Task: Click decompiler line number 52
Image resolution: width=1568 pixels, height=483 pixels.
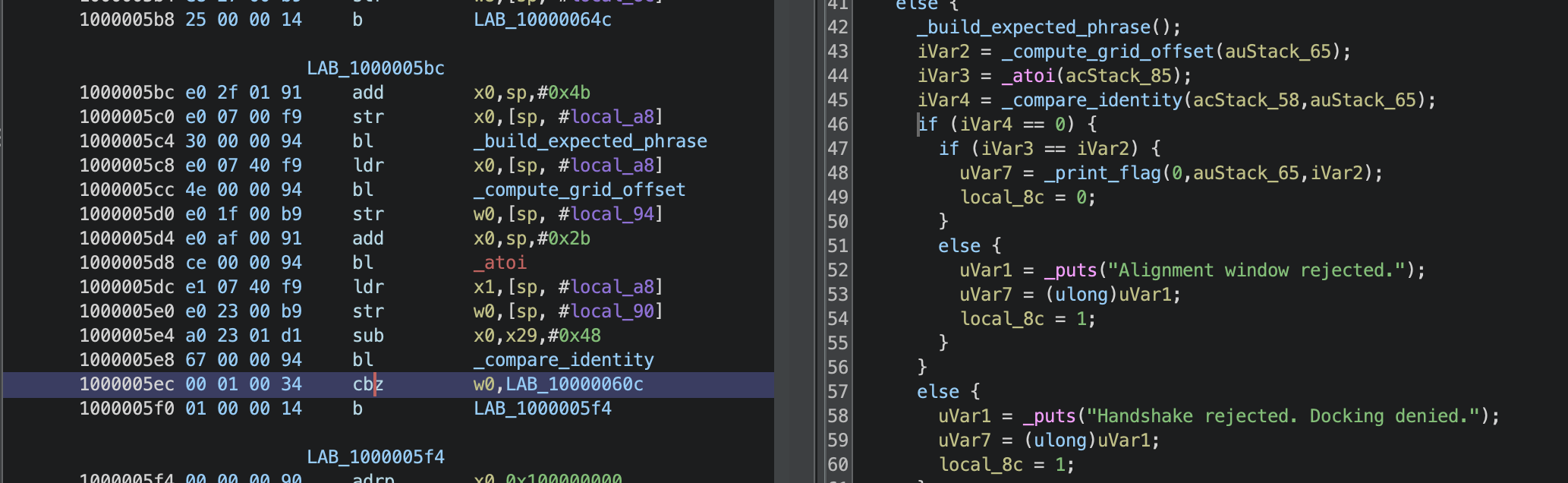Action: point(838,270)
